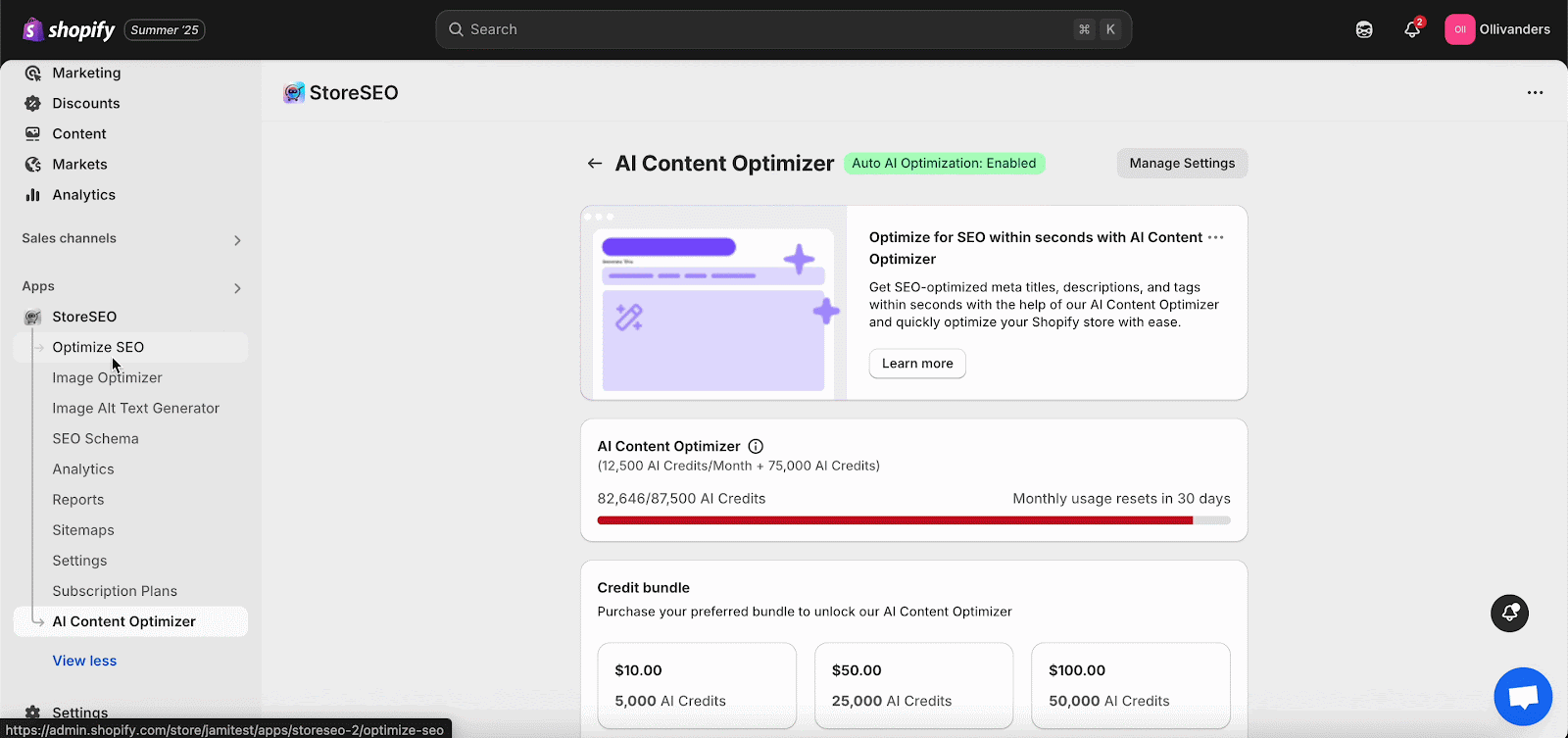This screenshot has height=738, width=1568.
Task: Click the StoreSEO sidebar app icon
Action: click(33, 317)
